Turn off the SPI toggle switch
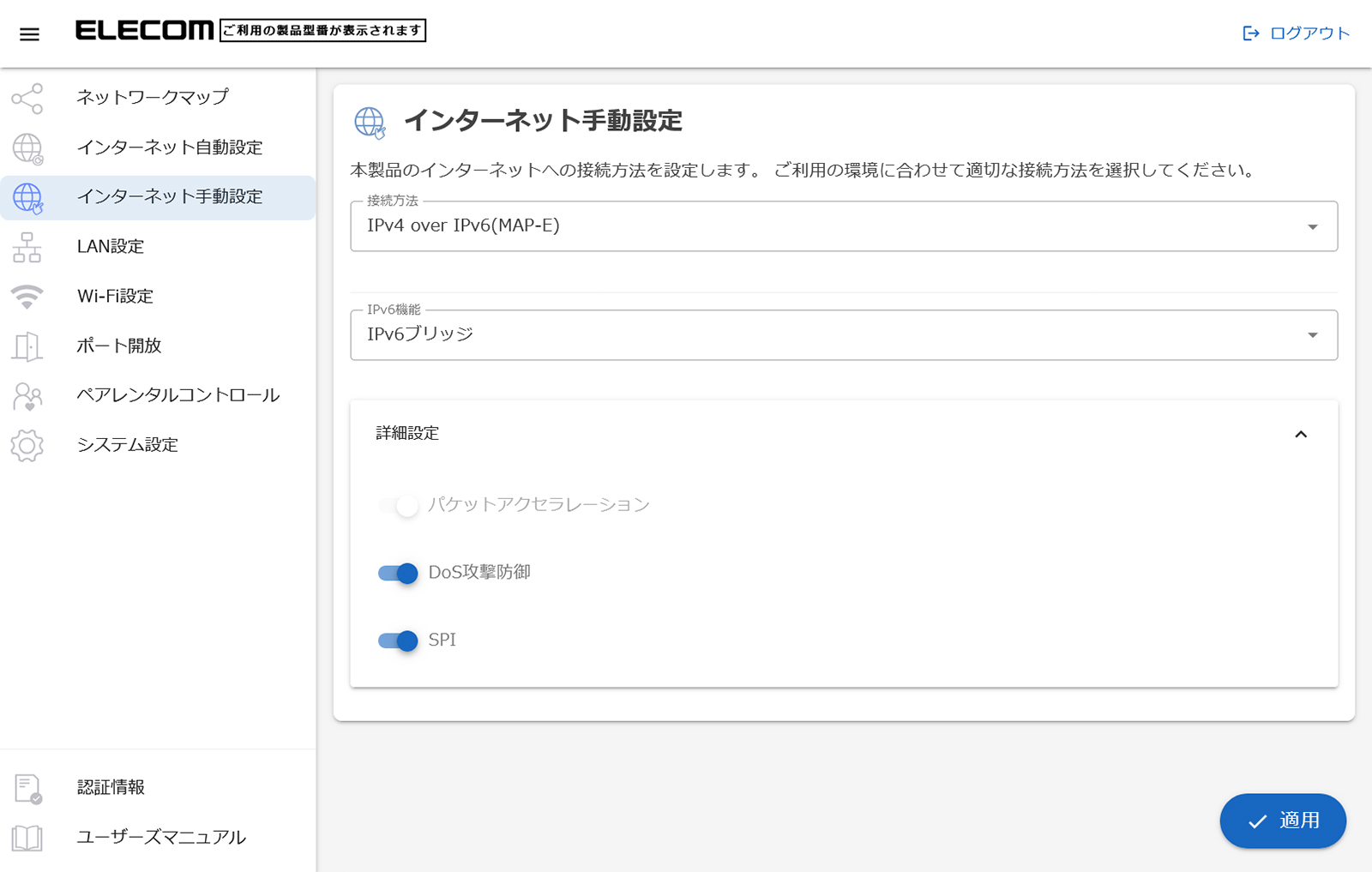1372x872 pixels. [398, 640]
